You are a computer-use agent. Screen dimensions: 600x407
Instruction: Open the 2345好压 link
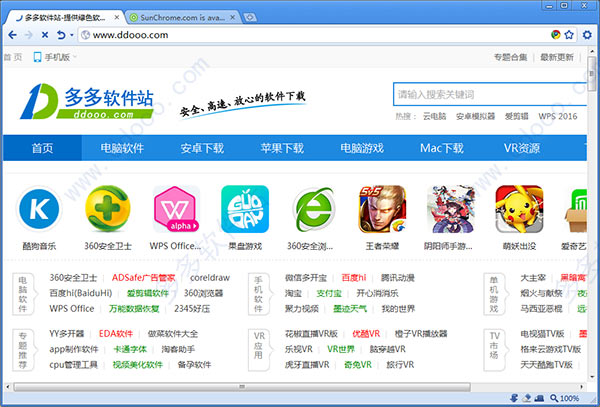(x=192, y=309)
